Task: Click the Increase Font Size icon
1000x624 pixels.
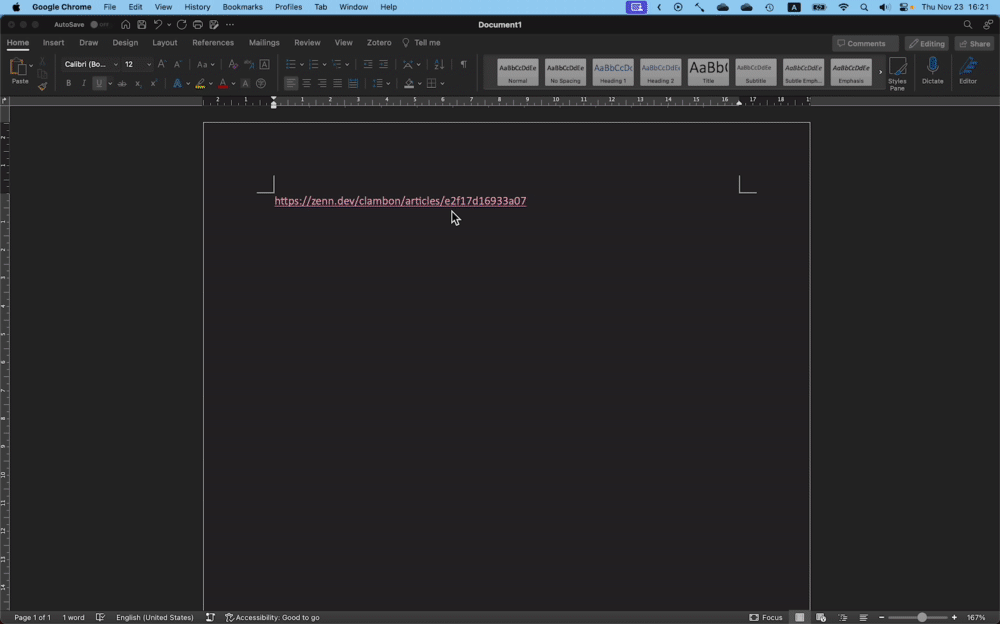Action: pyautogui.click(x=162, y=64)
